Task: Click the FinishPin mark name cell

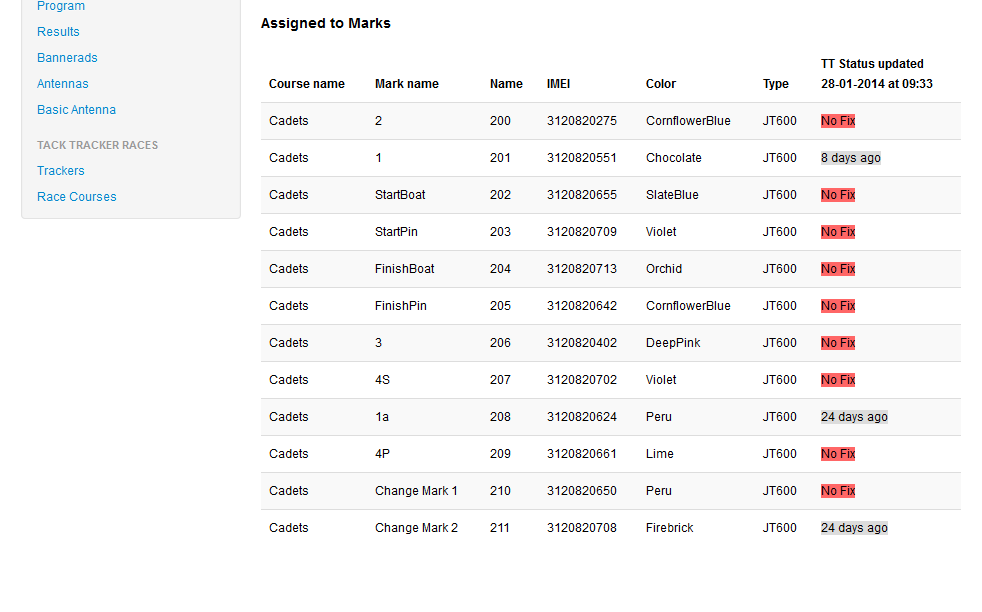Action: coord(400,306)
